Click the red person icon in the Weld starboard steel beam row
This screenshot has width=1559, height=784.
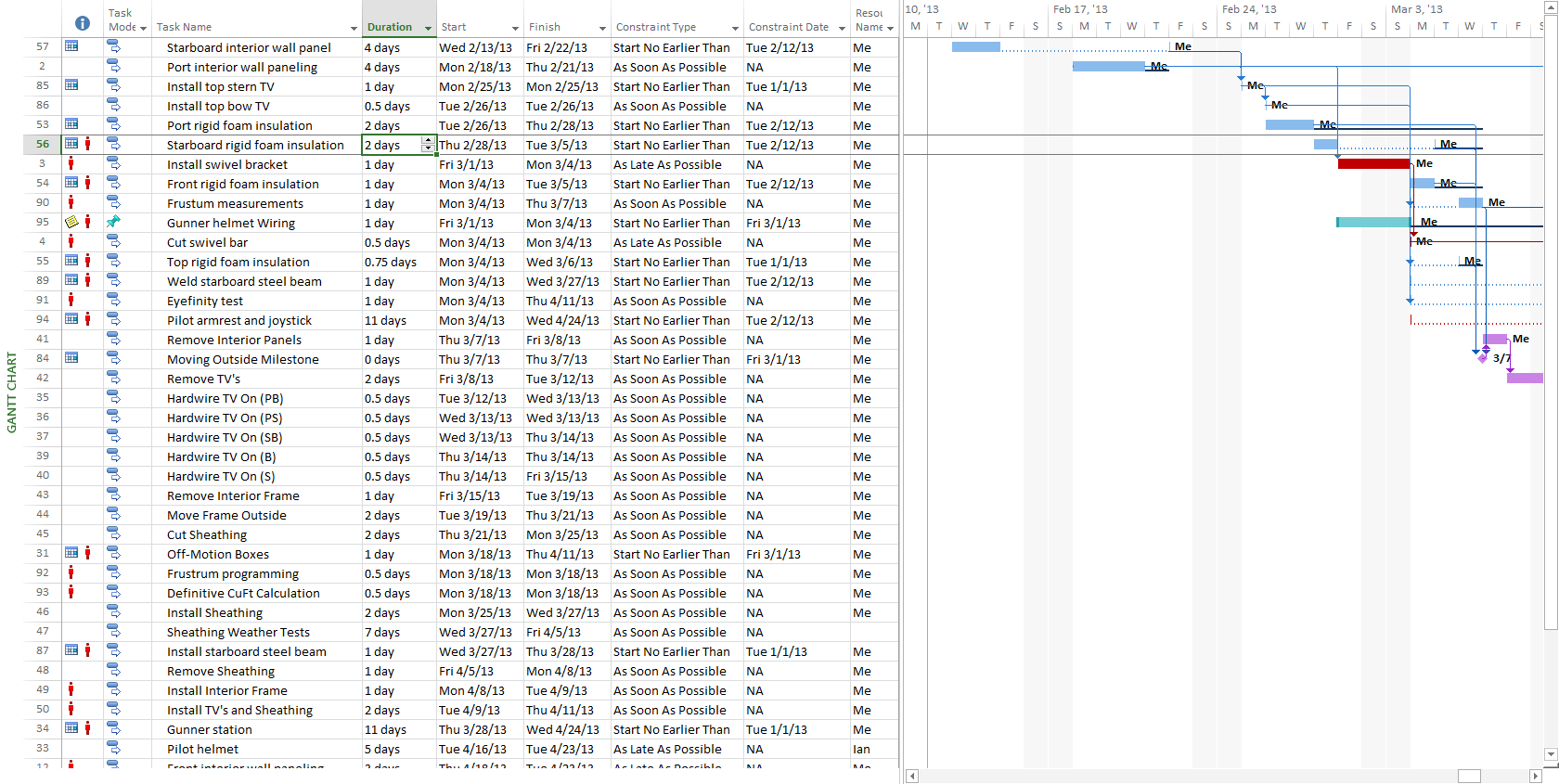88,280
